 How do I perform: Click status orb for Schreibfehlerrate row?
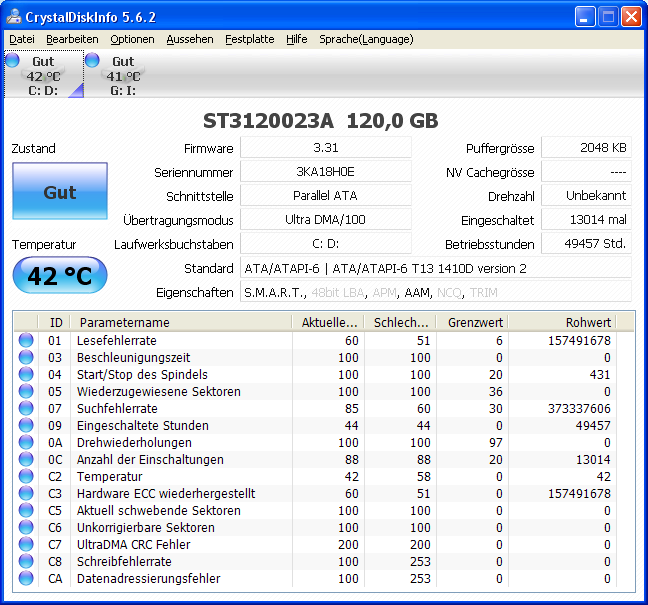tap(26, 561)
